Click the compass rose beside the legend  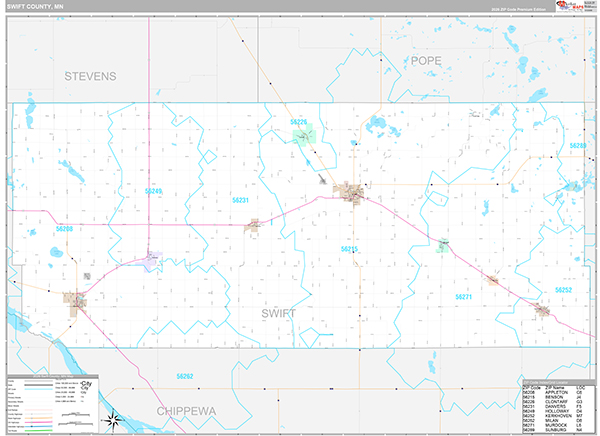click(x=112, y=420)
